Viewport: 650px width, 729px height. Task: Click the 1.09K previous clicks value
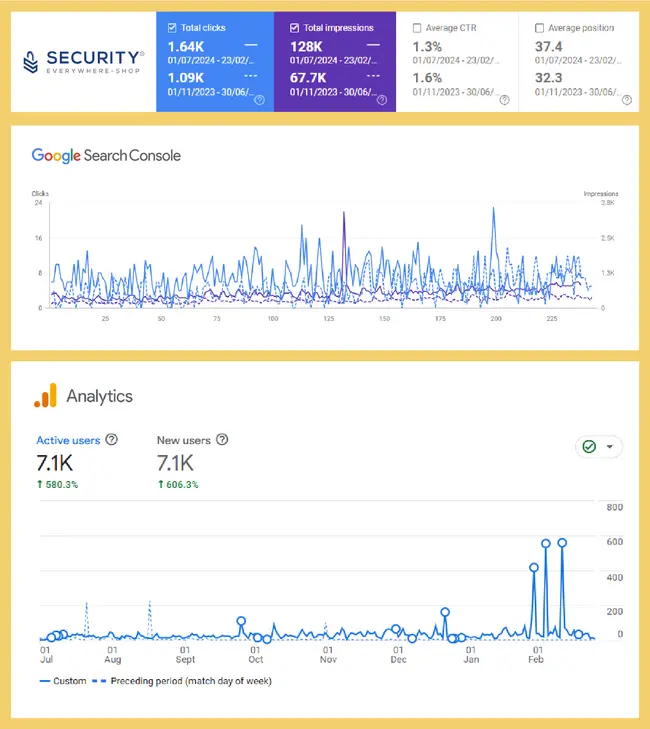coord(186,78)
